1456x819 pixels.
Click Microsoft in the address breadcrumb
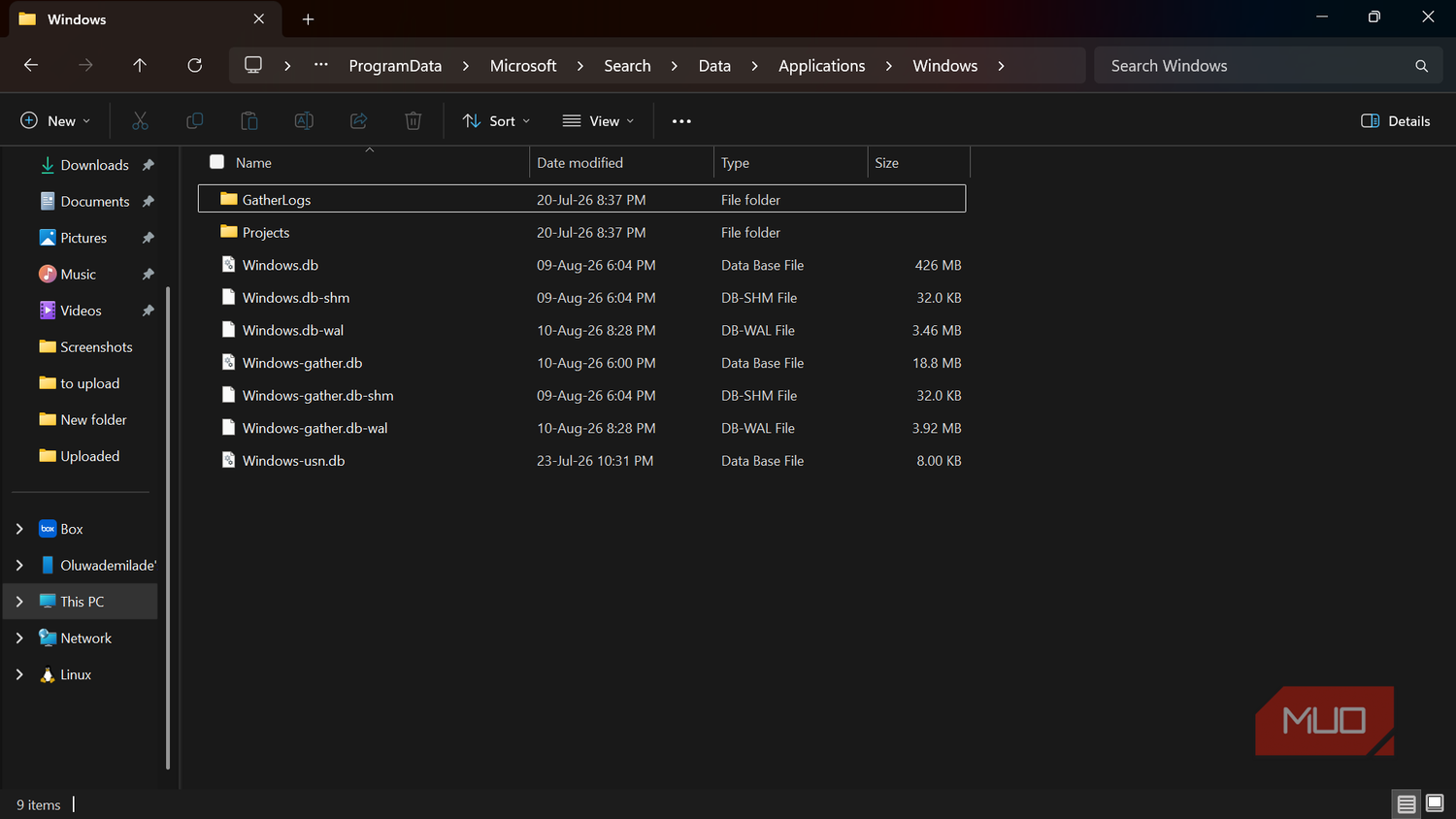coord(523,66)
